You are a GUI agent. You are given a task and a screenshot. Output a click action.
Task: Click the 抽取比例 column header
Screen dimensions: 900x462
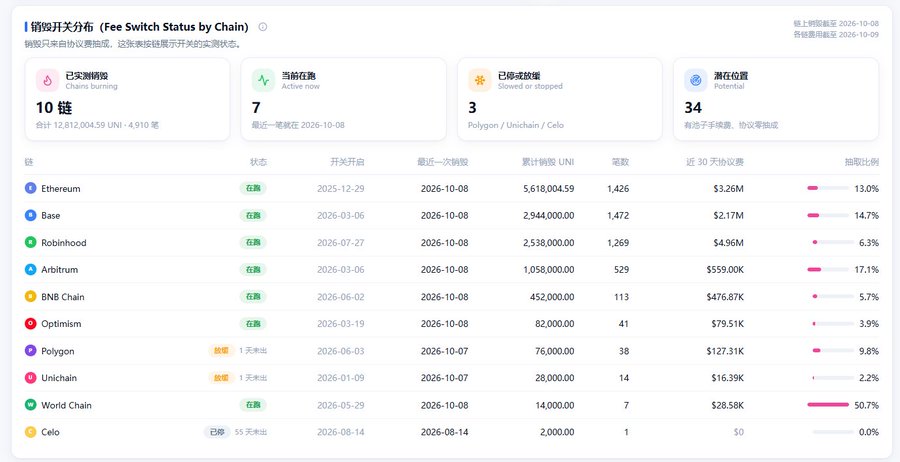[862, 162]
